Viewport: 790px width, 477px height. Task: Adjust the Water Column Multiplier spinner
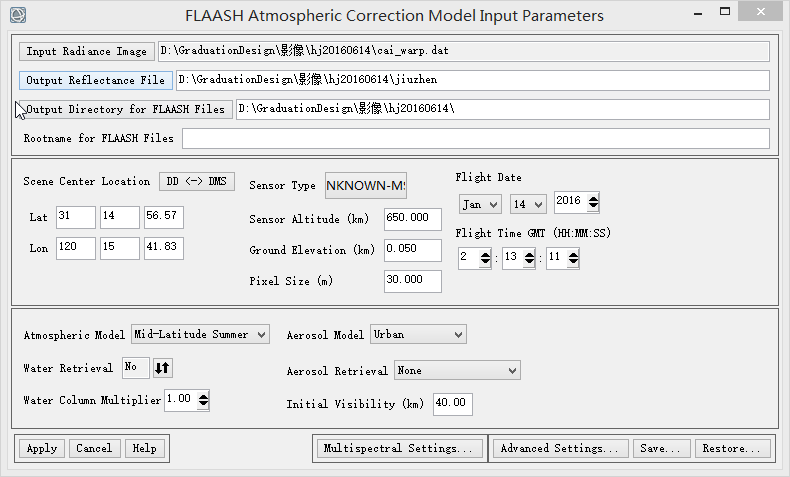203,400
